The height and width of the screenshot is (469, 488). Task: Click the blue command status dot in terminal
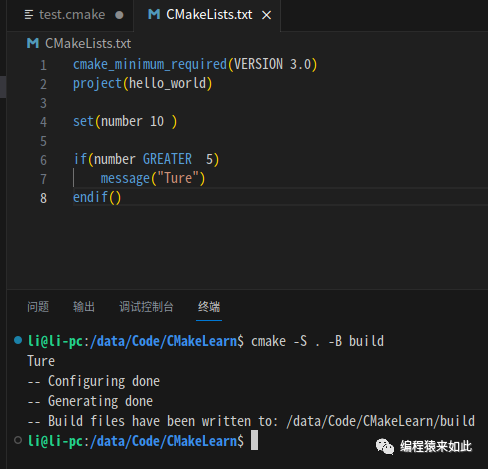[x=18, y=340]
